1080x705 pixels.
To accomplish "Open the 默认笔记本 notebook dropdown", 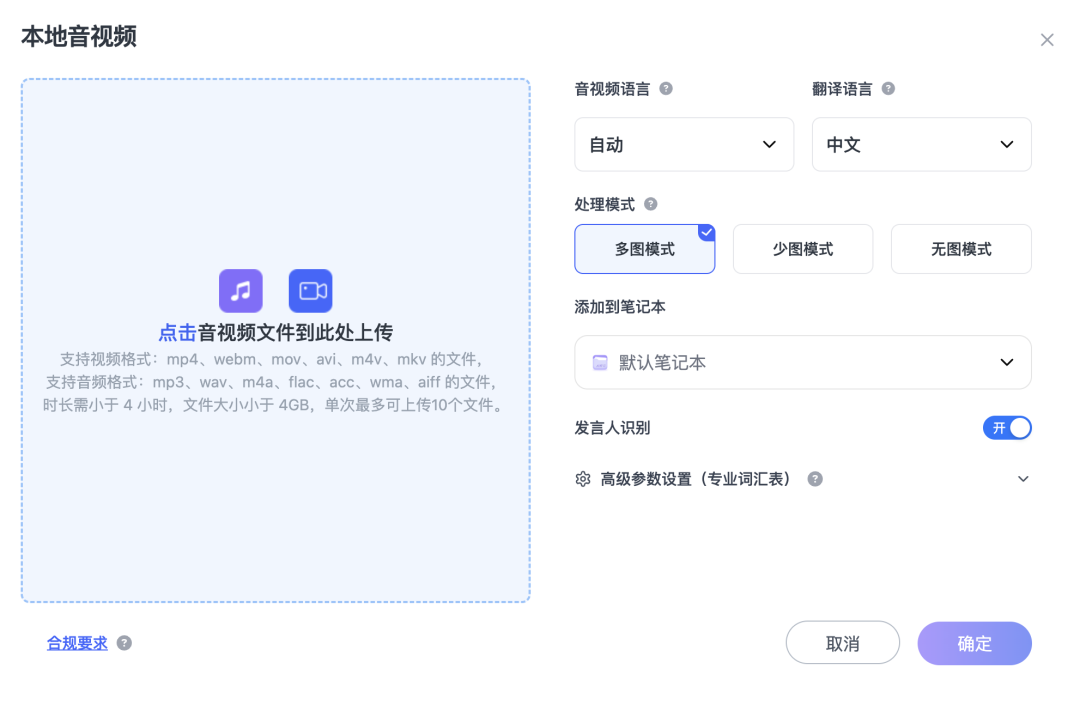I will (x=802, y=362).
